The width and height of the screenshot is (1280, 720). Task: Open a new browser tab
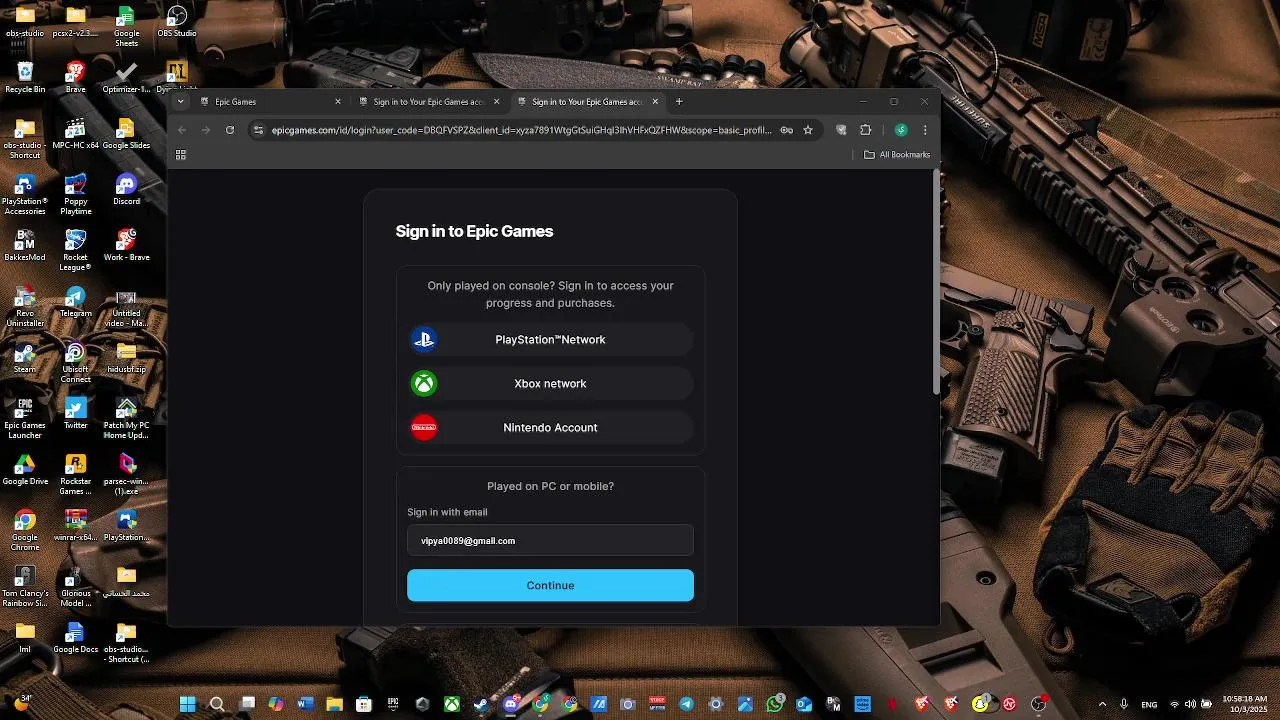(679, 102)
